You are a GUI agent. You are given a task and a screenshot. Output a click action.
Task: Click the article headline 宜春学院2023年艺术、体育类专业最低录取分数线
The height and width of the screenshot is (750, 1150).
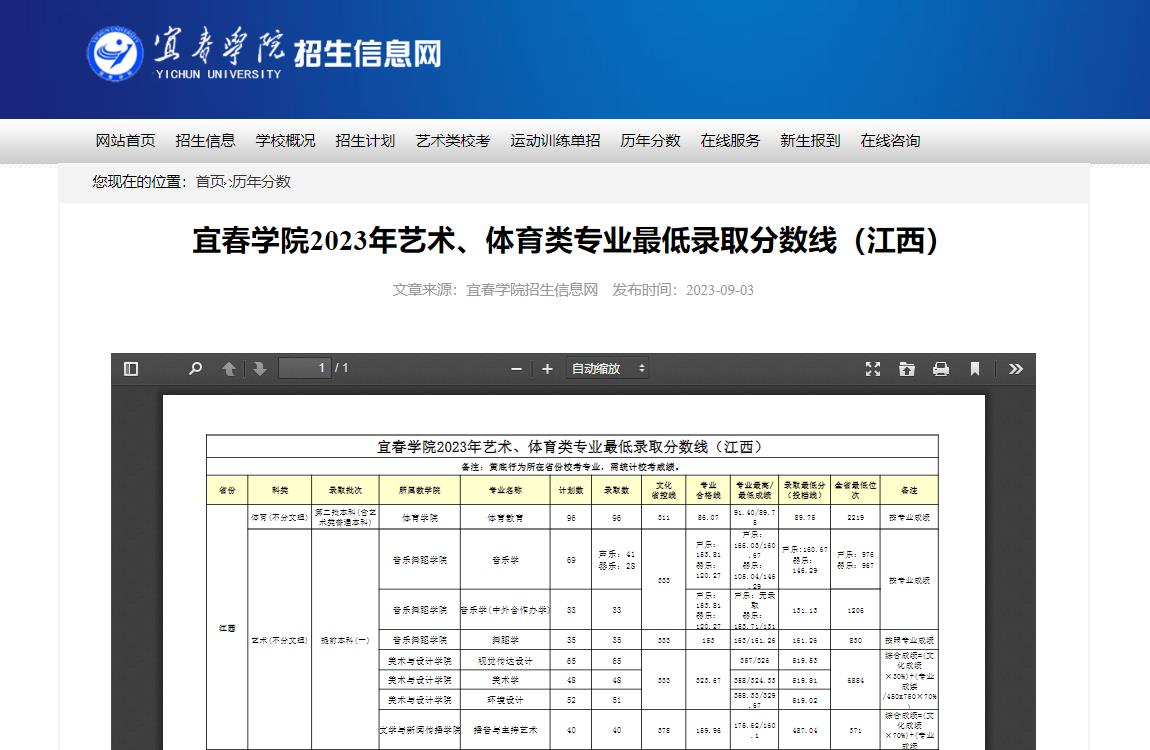[565, 241]
